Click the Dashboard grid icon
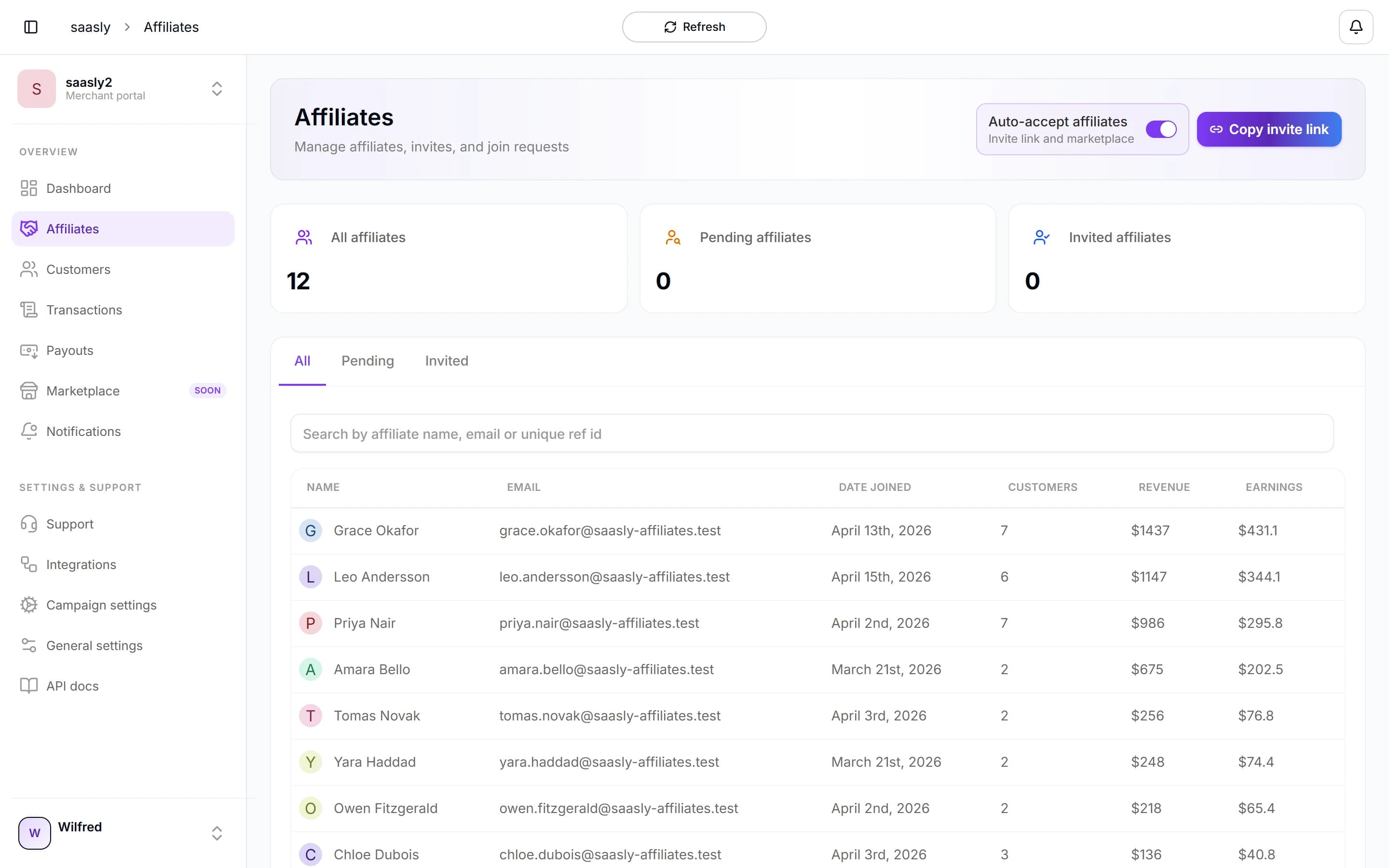 click(29, 188)
